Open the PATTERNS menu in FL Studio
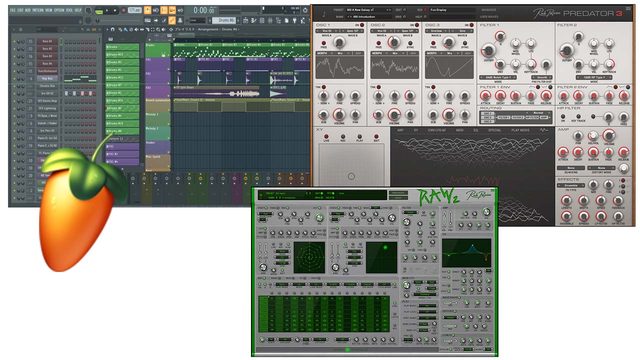The image size is (640, 360). coord(38,10)
